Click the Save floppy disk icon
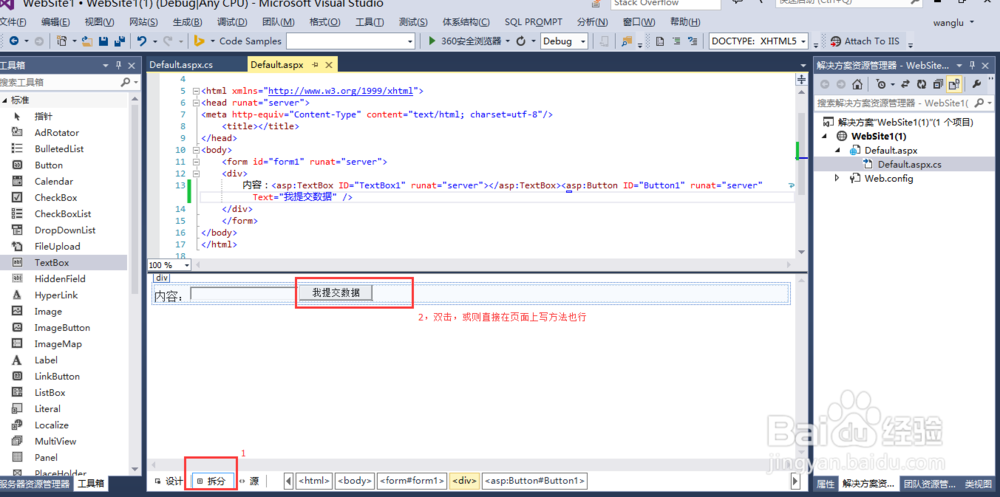Image resolution: width=1000 pixels, height=497 pixels. (x=103, y=41)
